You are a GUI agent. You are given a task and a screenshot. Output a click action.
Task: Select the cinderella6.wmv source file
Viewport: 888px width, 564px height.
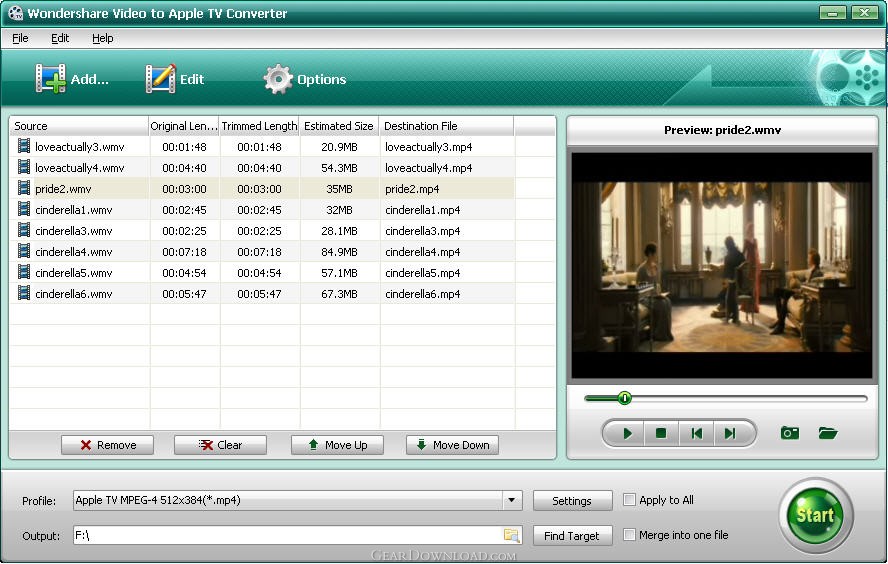tap(74, 294)
